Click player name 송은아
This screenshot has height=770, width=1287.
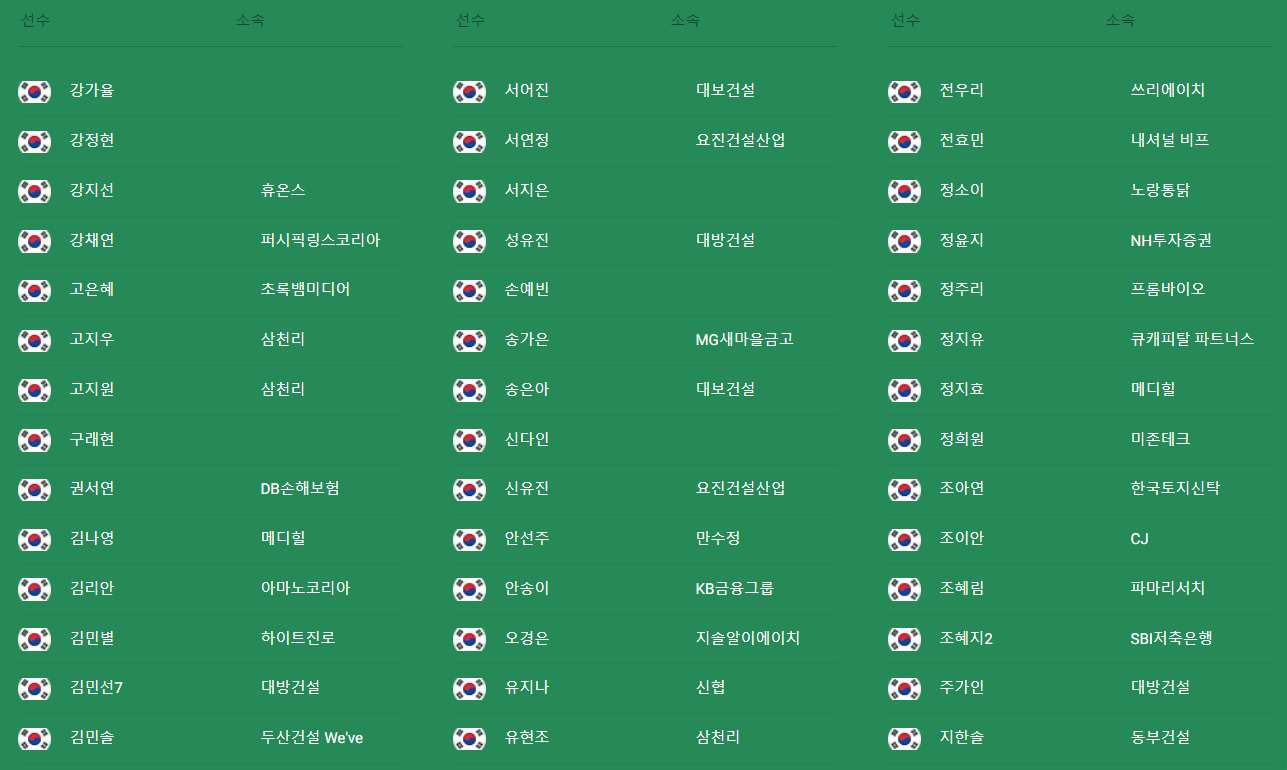point(527,389)
